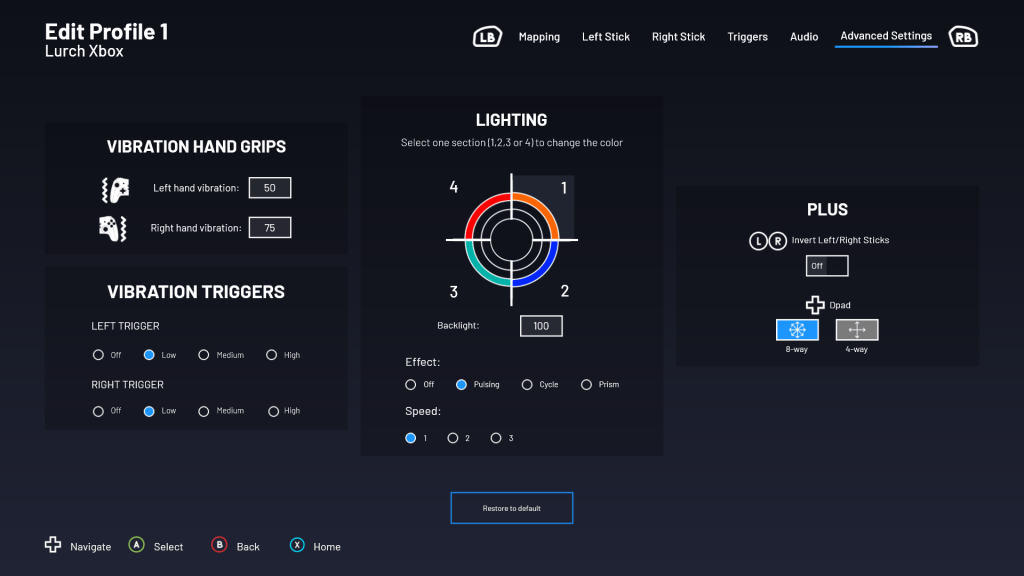The height and width of the screenshot is (576, 1024).
Task: Select the 8-way Dpad icon
Action: pos(797,330)
